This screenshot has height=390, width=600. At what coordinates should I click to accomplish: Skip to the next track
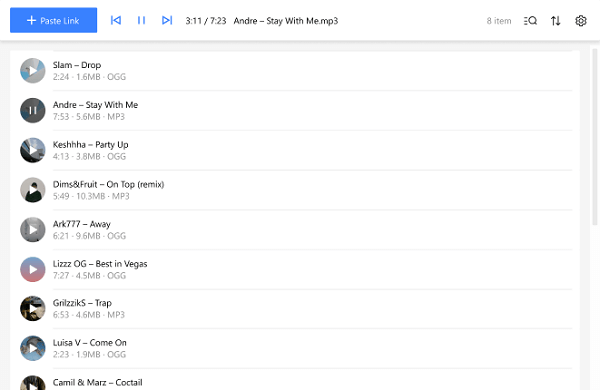pyautogui.click(x=167, y=20)
